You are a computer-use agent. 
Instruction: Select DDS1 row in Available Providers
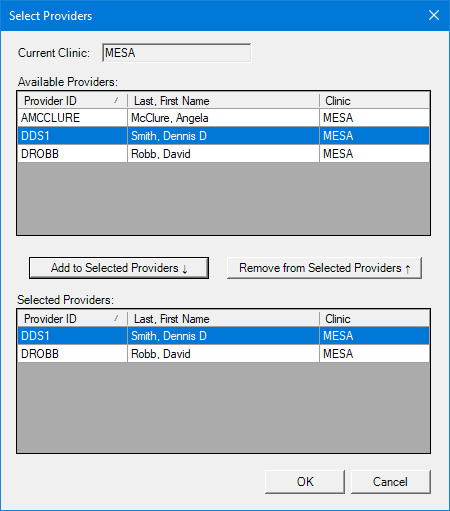pyautogui.click(x=223, y=136)
